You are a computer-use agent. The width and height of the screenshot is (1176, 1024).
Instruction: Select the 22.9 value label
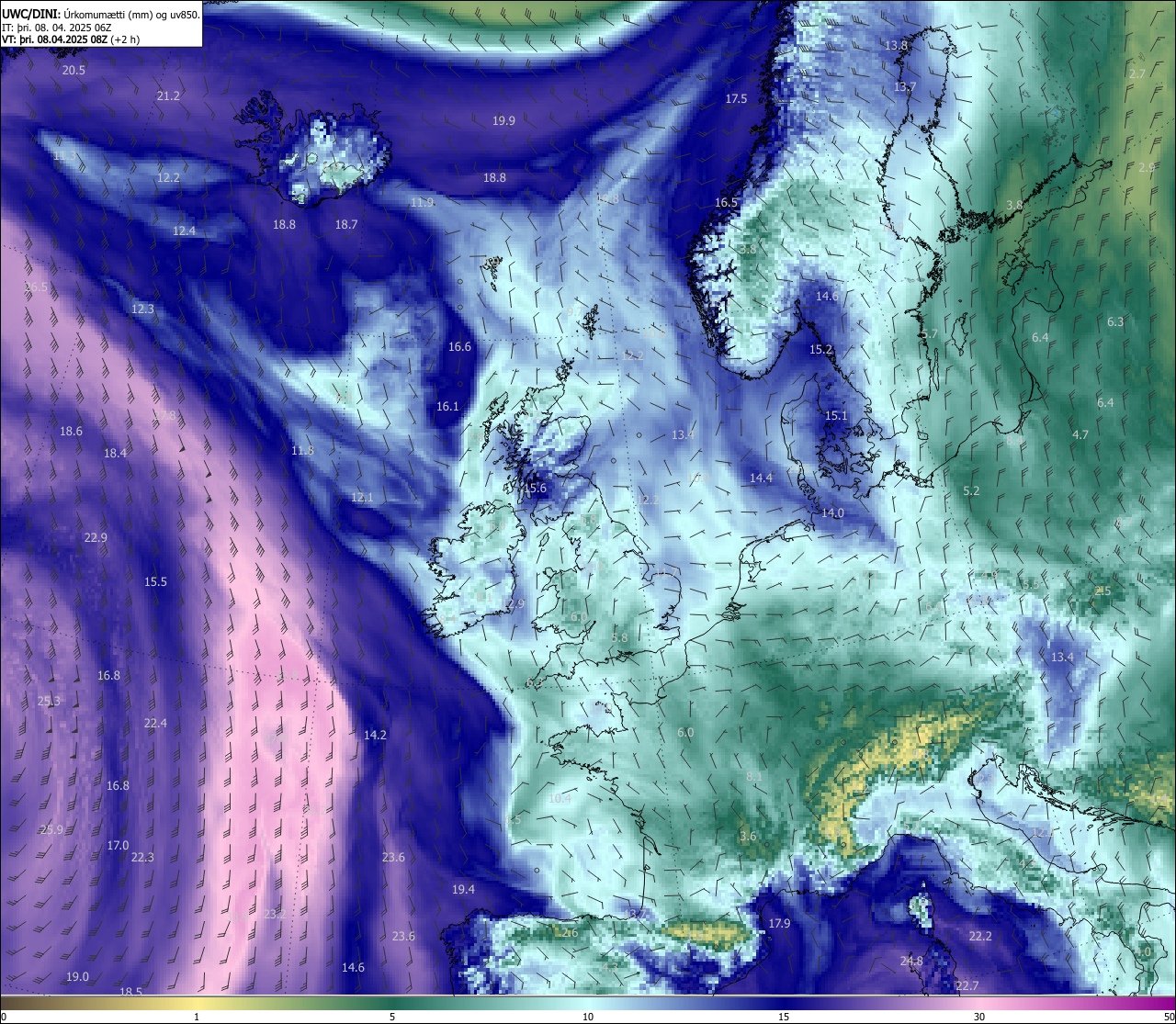click(96, 537)
